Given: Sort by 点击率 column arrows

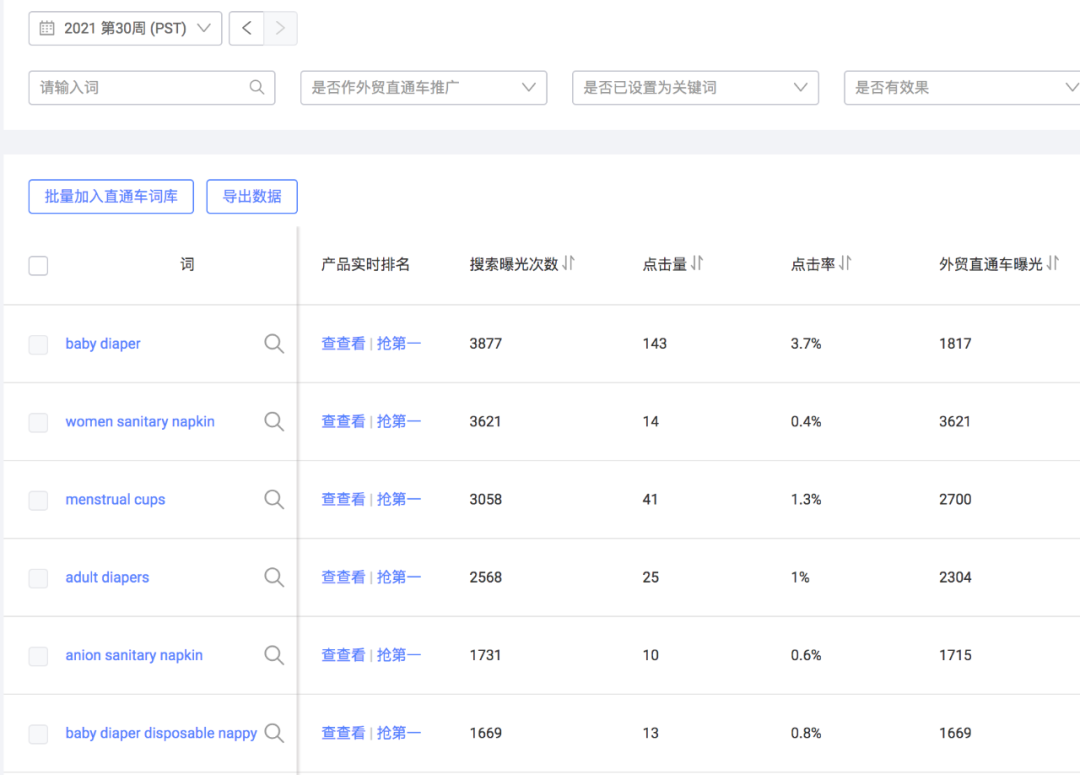Looking at the screenshot, I should pos(845,264).
